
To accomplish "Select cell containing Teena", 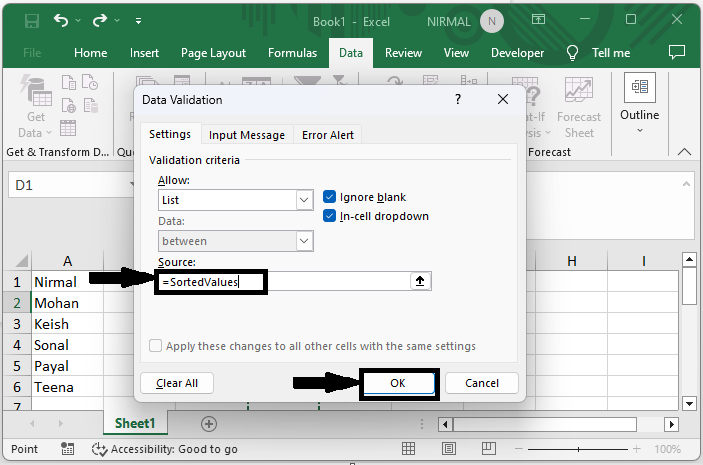I will pos(67,387).
